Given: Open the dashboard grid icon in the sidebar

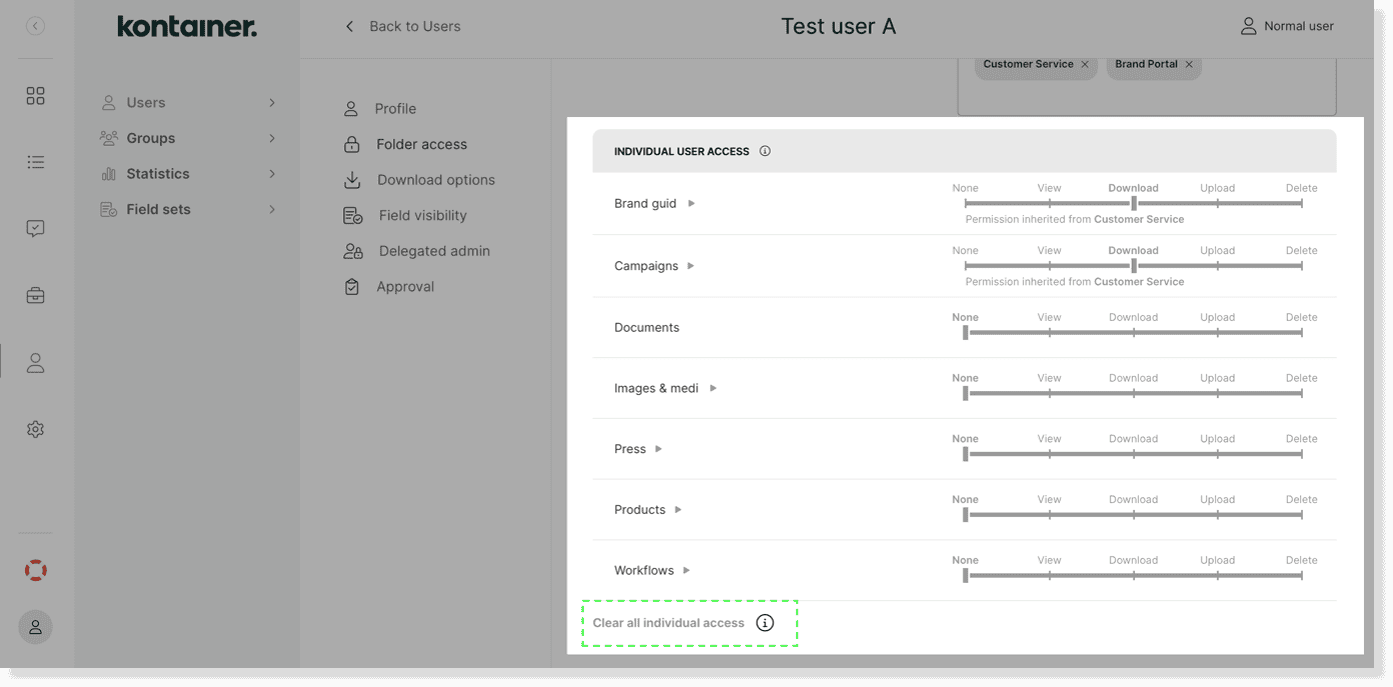Looking at the screenshot, I should [x=35, y=95].
